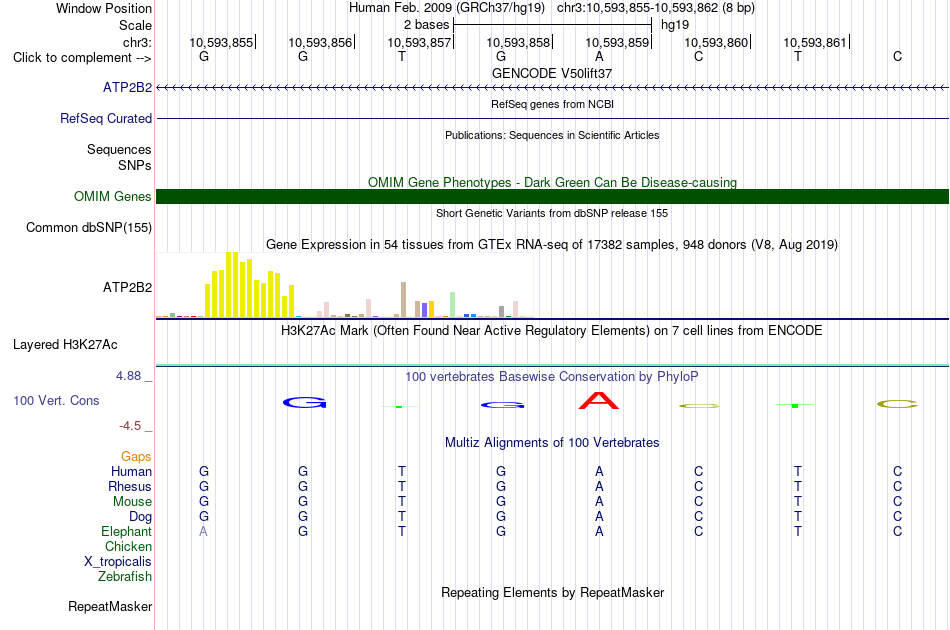Click OMIM Gene Phenotypes track title

pos(552,182)
